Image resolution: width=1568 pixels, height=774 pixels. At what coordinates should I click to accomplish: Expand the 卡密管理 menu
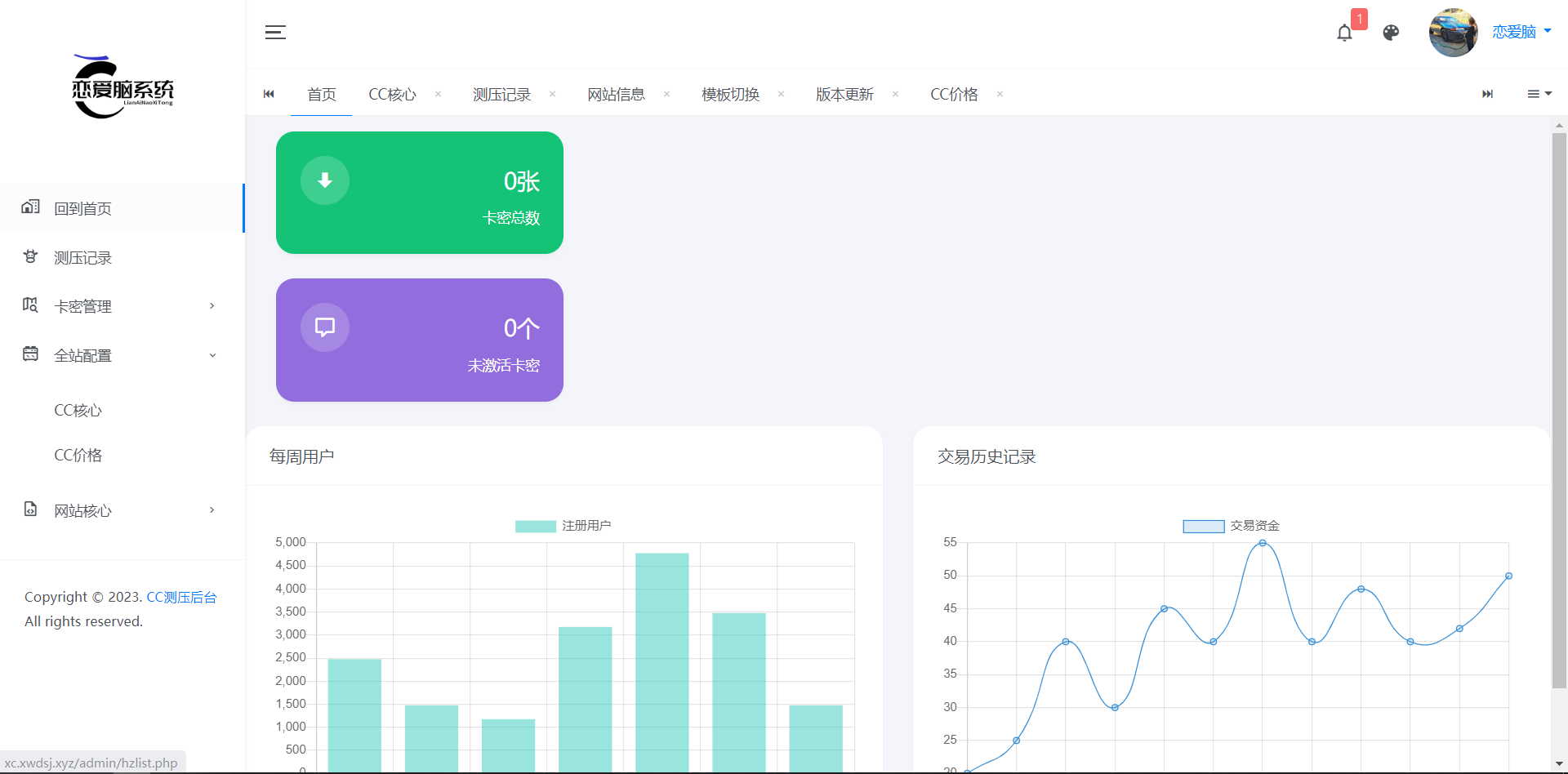click(122, 306)
